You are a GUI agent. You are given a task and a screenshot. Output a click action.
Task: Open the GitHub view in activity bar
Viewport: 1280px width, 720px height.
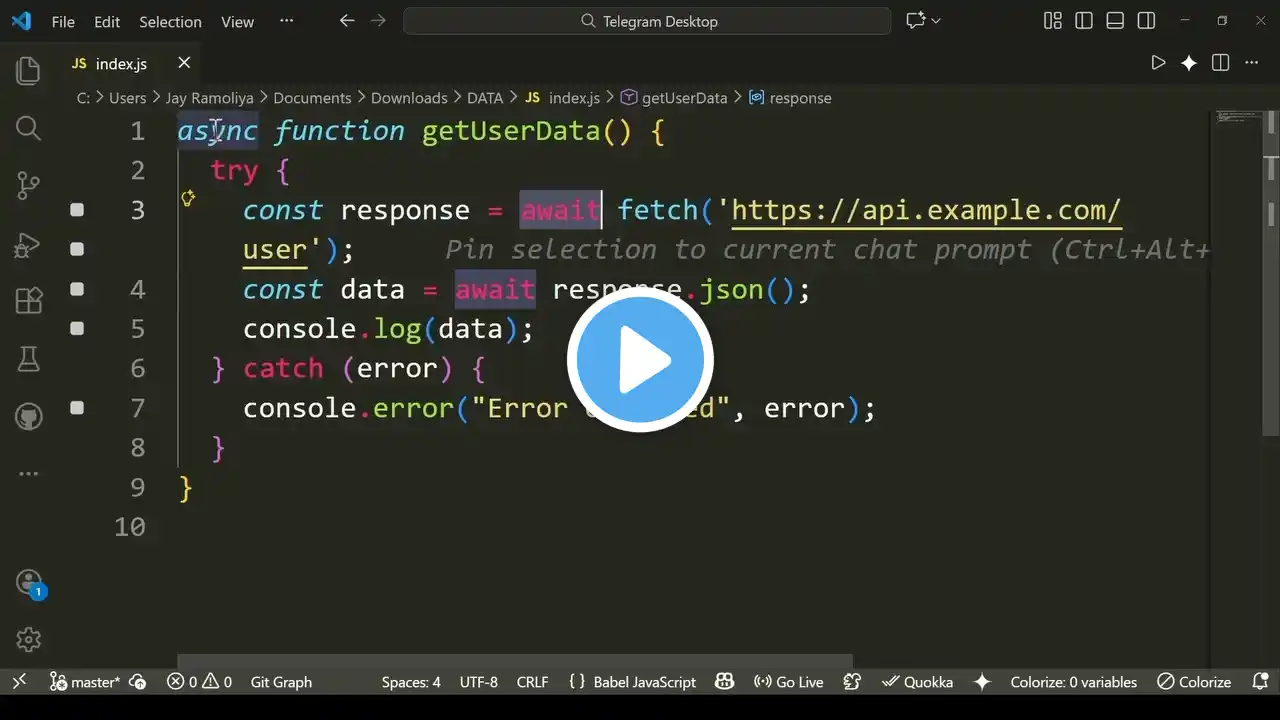click(x=28, y=416)
